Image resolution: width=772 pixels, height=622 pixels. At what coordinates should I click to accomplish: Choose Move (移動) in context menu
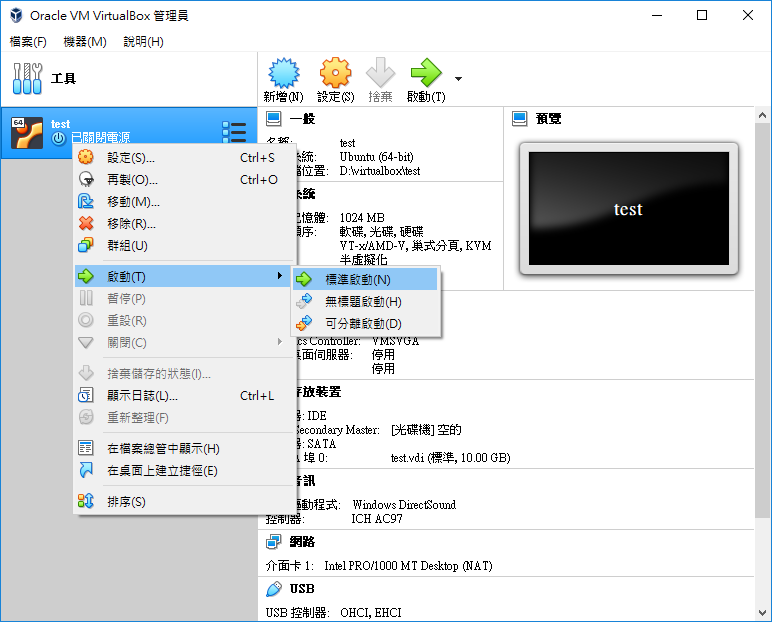[186, 201]
